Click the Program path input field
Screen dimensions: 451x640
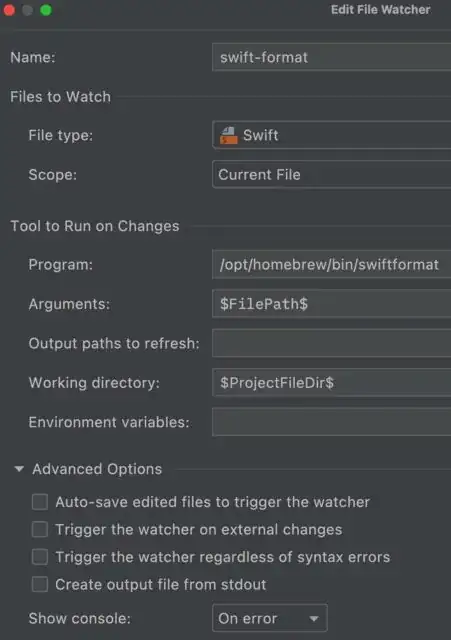point(331,265)
